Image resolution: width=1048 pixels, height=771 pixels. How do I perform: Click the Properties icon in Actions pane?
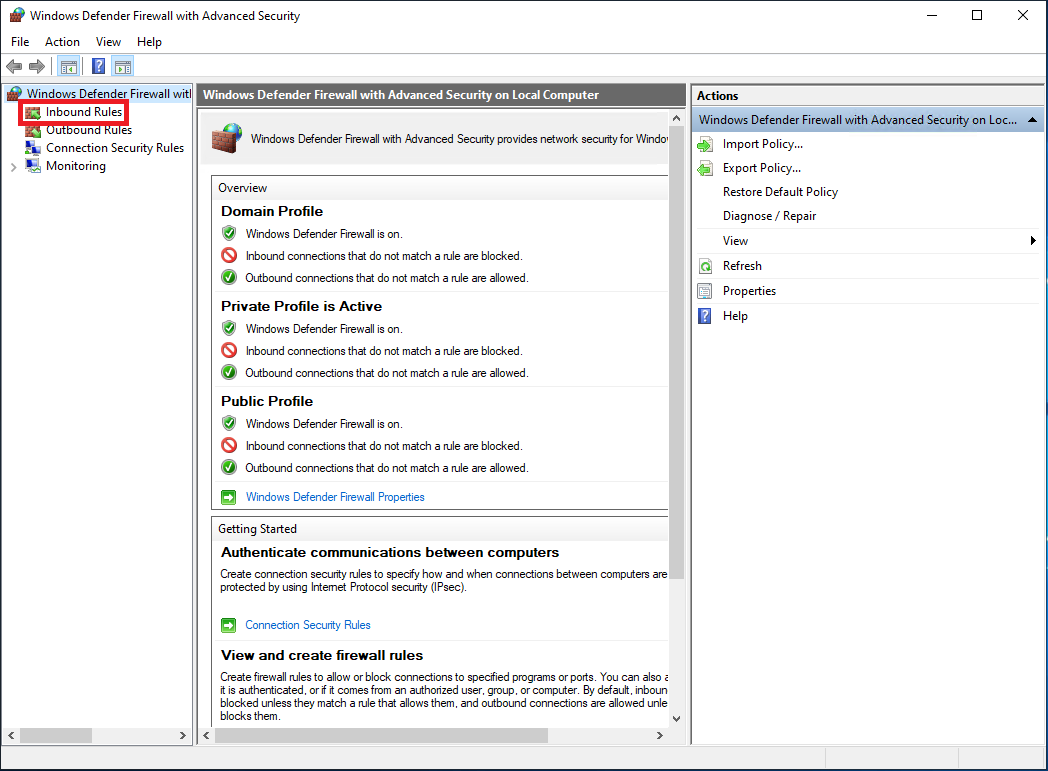click(705, 291)
